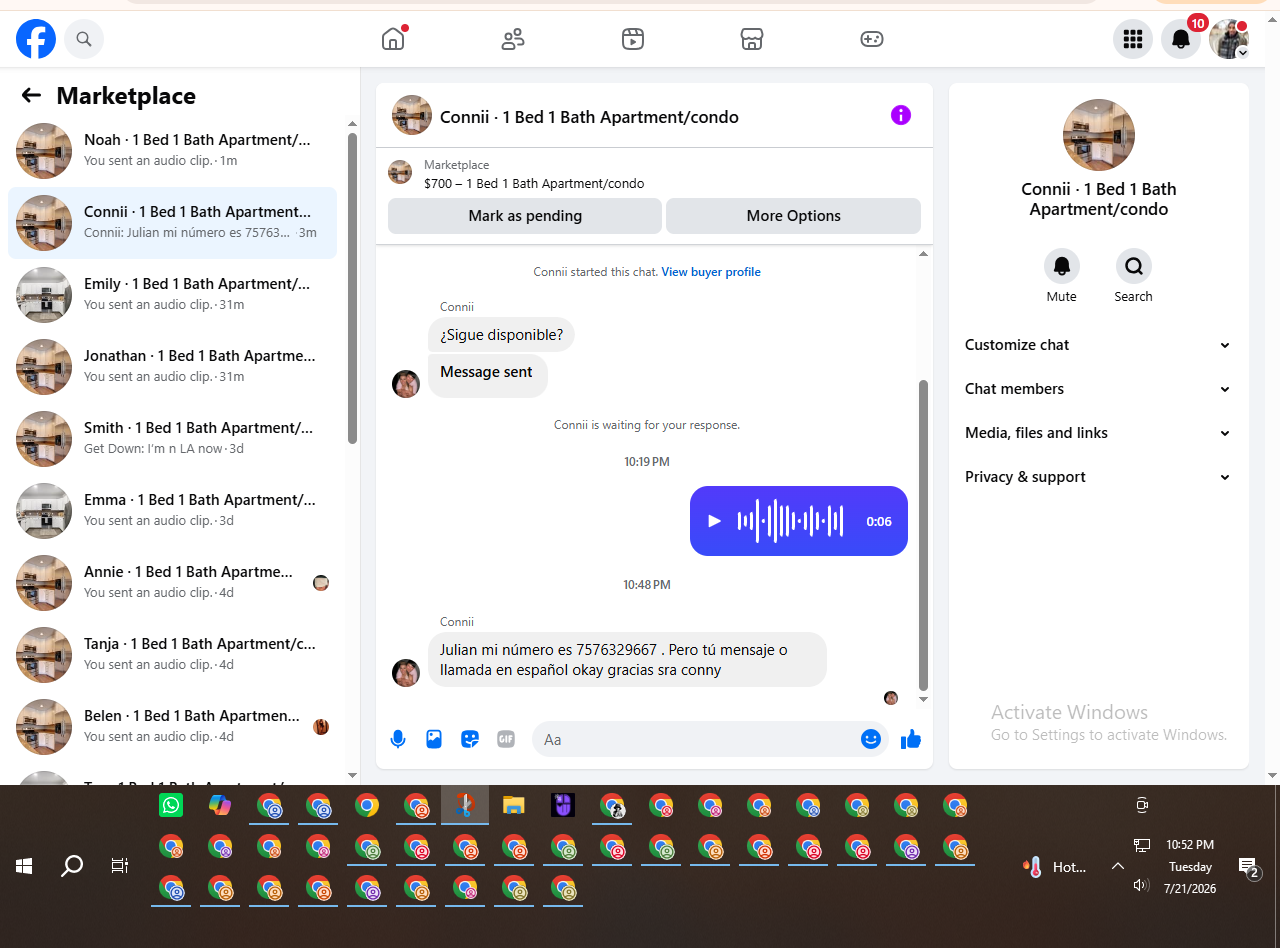This screenshot has width=1280, height=948.
Task: Open the Video tab in top navigation
Action: coord(632,39)
